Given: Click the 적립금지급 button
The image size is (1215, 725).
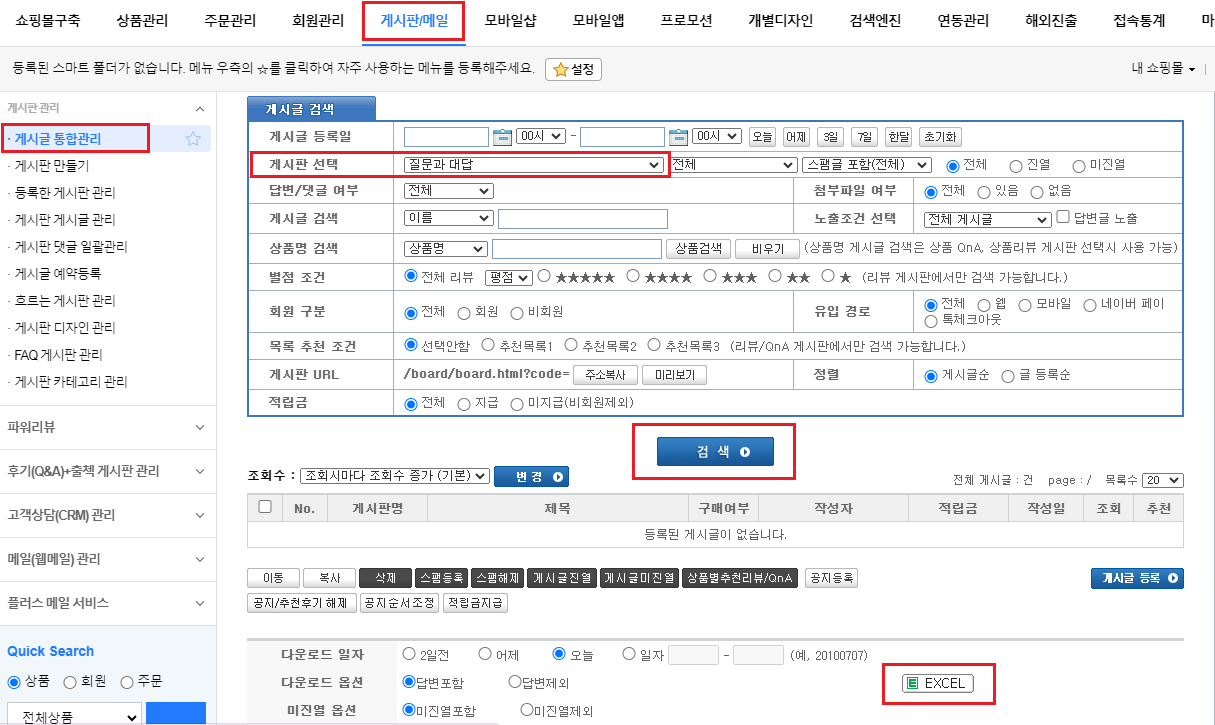Looking at the screenshot, I should 476,603.
